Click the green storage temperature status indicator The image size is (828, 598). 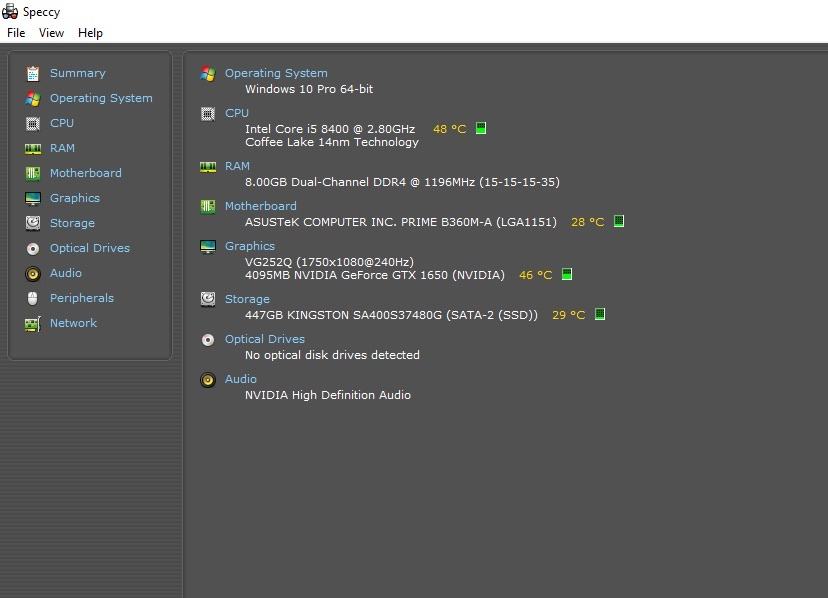click(600, 314)
